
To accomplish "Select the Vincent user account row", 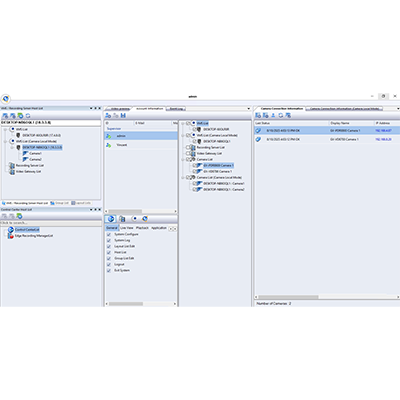I will click(x=141, y=145).
